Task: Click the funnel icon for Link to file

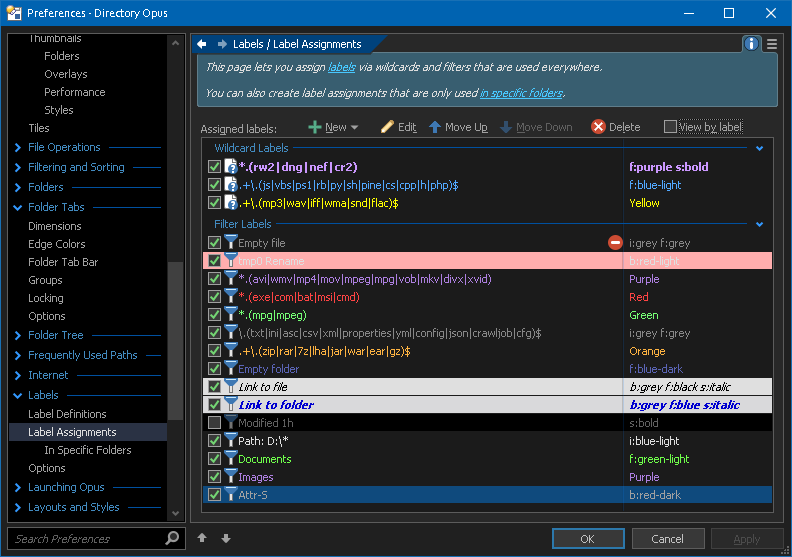Action: click(230, 386)
